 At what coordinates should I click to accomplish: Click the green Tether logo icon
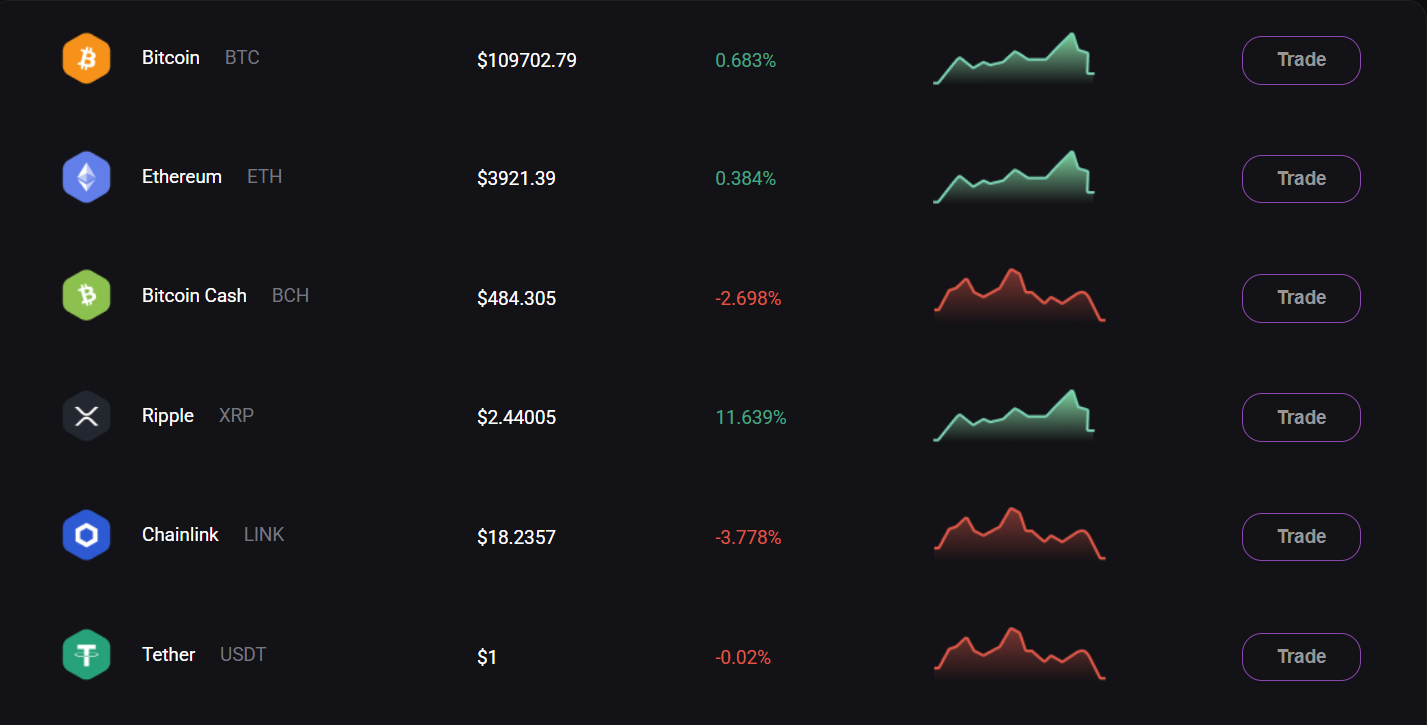tap(86, 655)
